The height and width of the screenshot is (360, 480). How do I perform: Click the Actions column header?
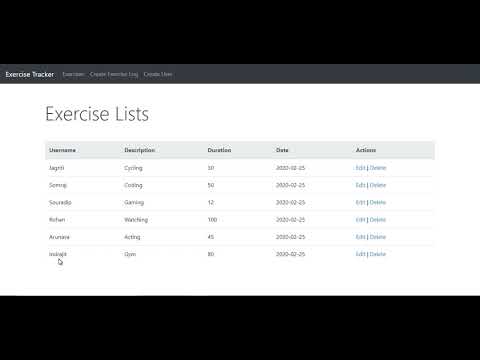(x=366, y=150)
